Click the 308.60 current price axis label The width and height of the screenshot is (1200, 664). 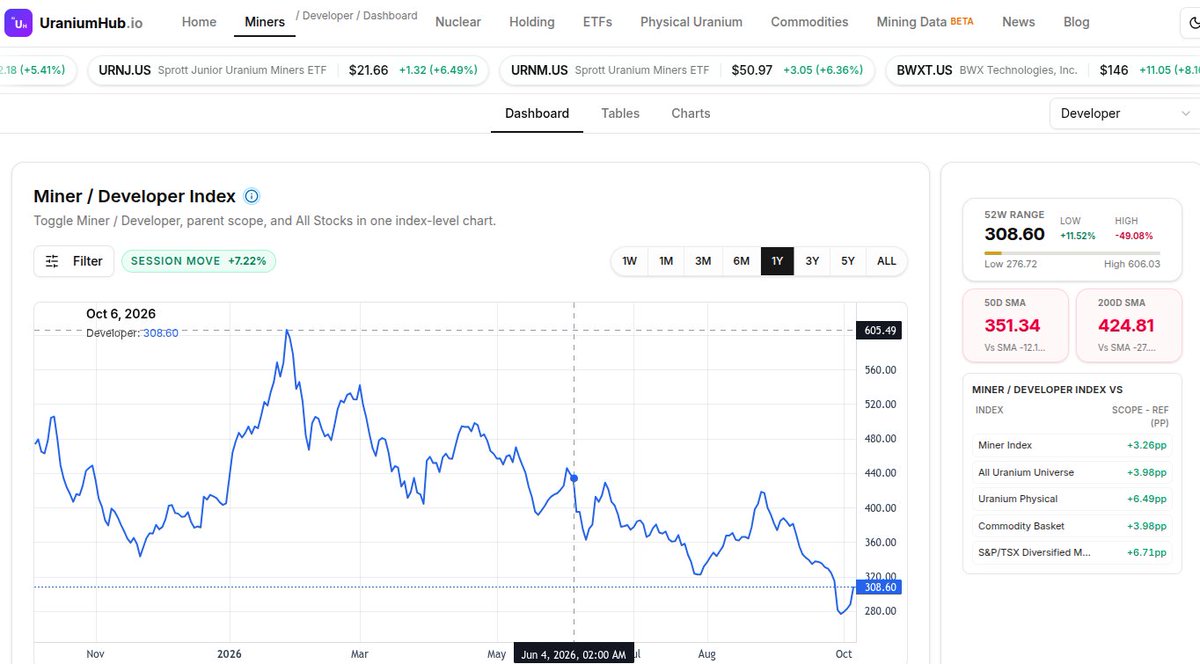(x=880, y=587)
